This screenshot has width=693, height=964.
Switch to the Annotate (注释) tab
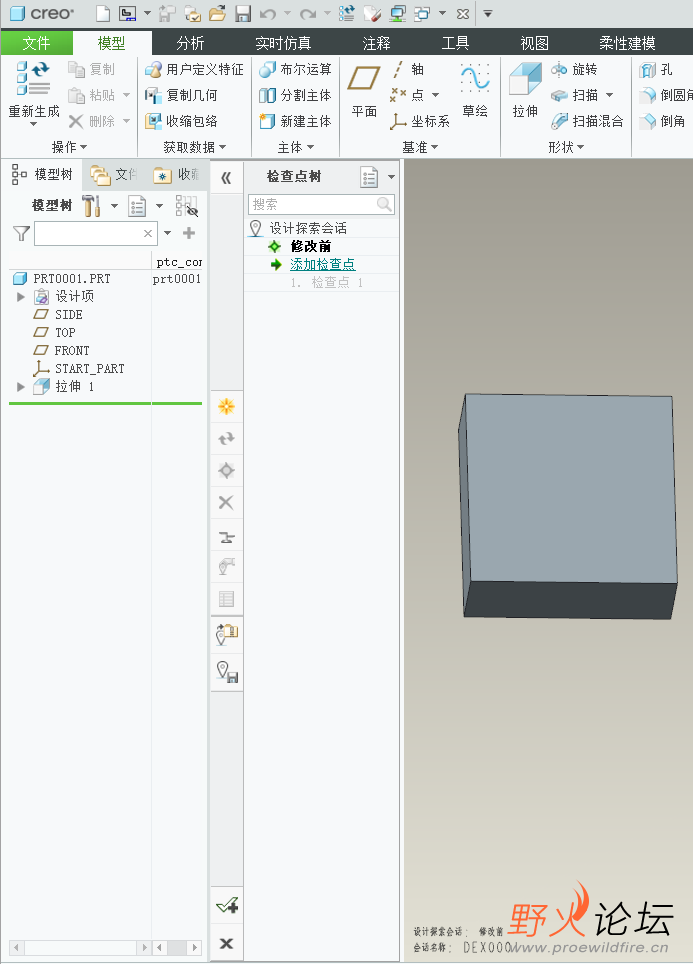pyautogui.click(x=376, y=43)
